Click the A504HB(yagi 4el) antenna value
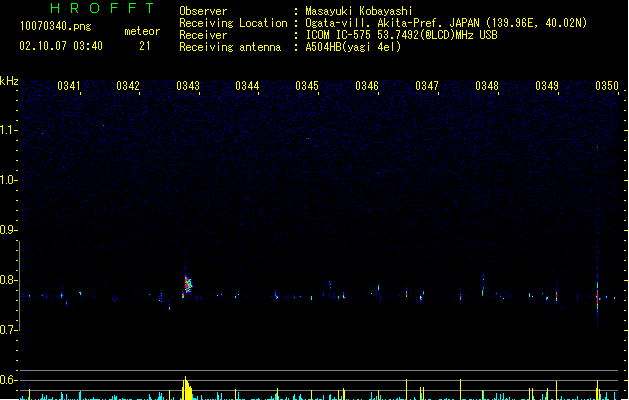Image resolution: width=629 pixels, height=400 pixels. (x=353, y=47)
